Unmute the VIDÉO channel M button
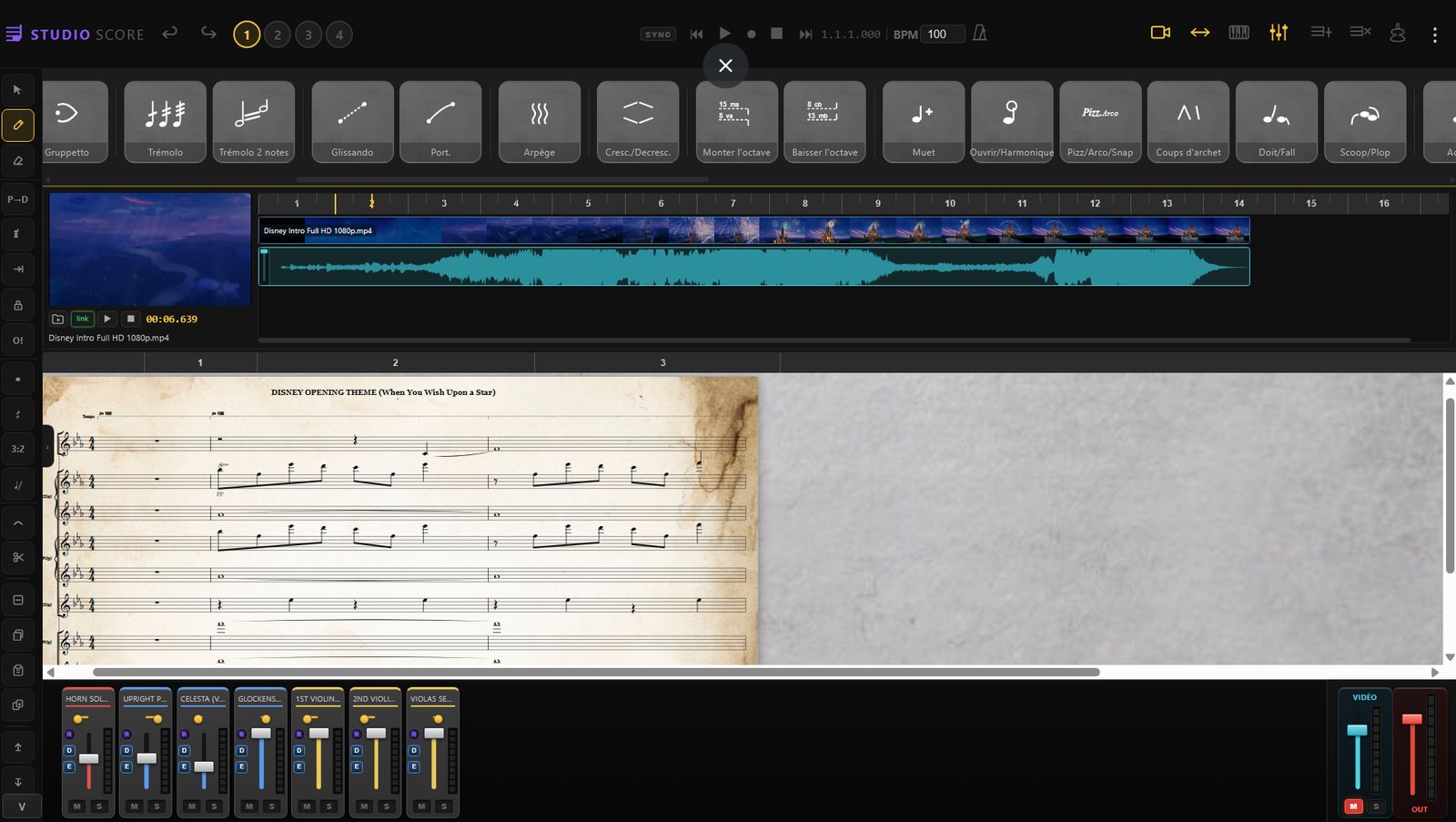 pyautogui.click(x=1353, y=806)
